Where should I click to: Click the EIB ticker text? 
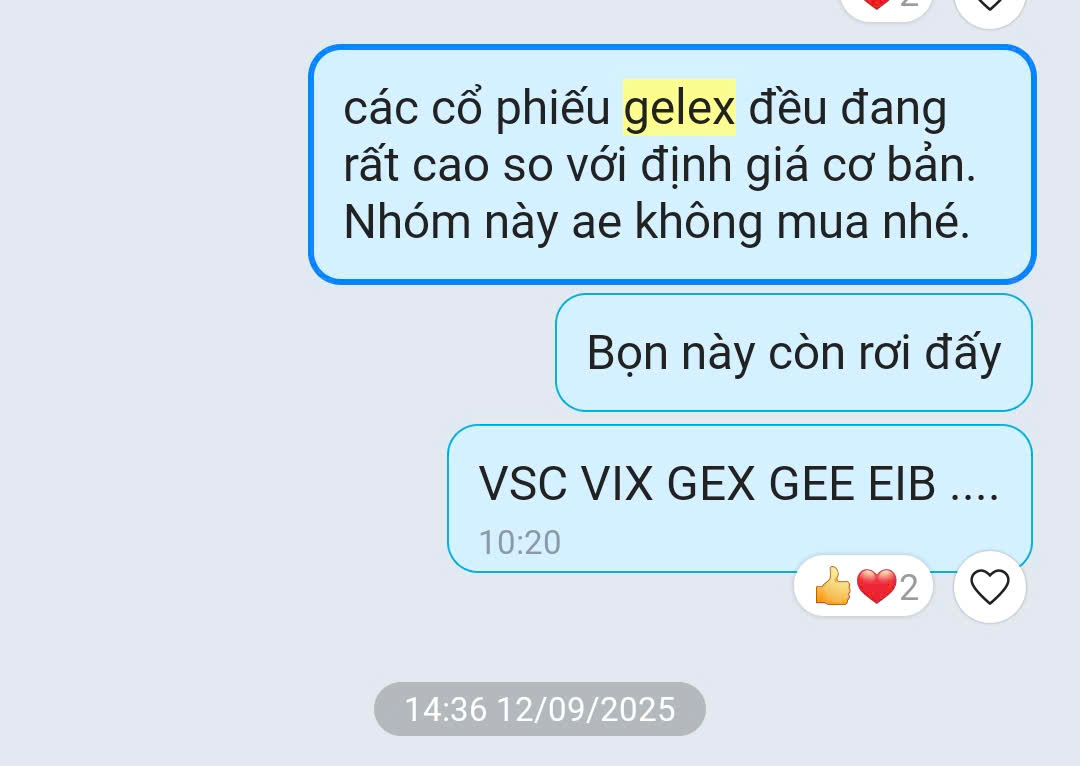point(902,484)
